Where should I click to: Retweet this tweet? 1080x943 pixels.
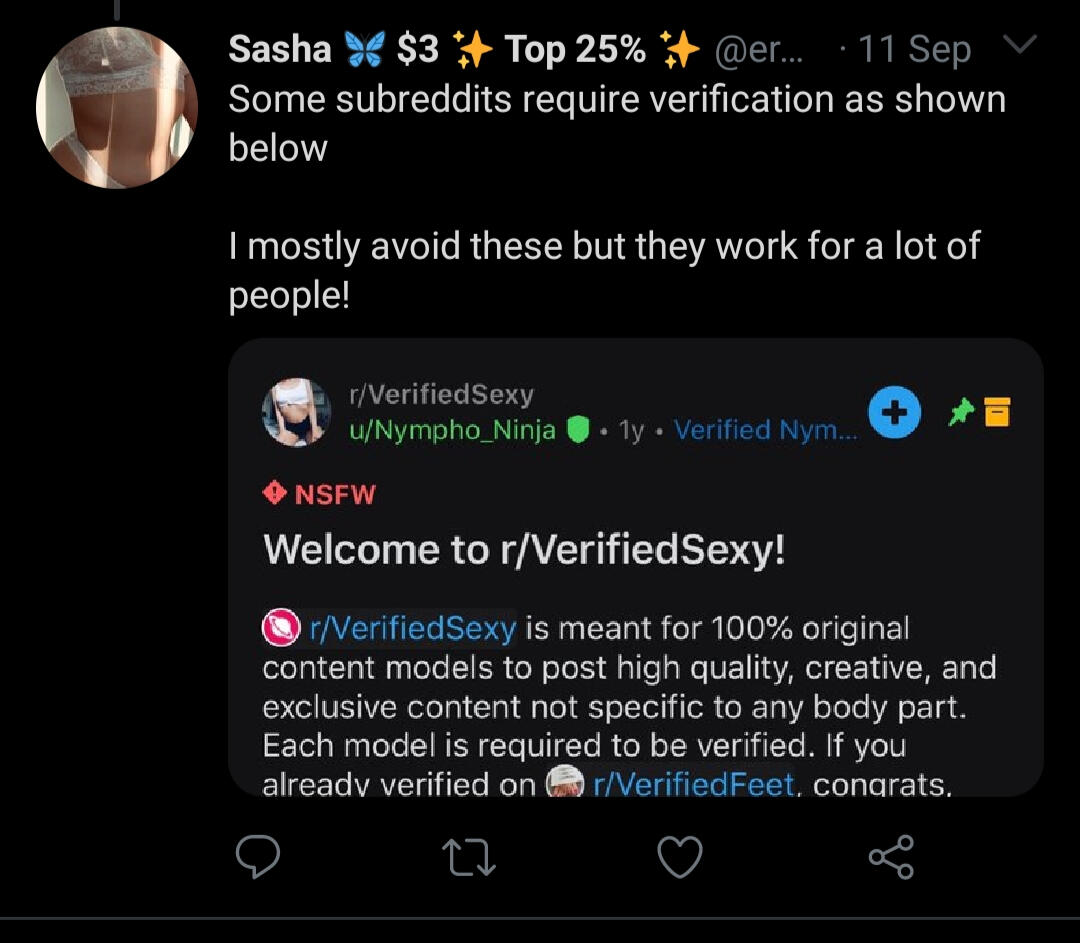pyautogui.click(x=469, y=858)
